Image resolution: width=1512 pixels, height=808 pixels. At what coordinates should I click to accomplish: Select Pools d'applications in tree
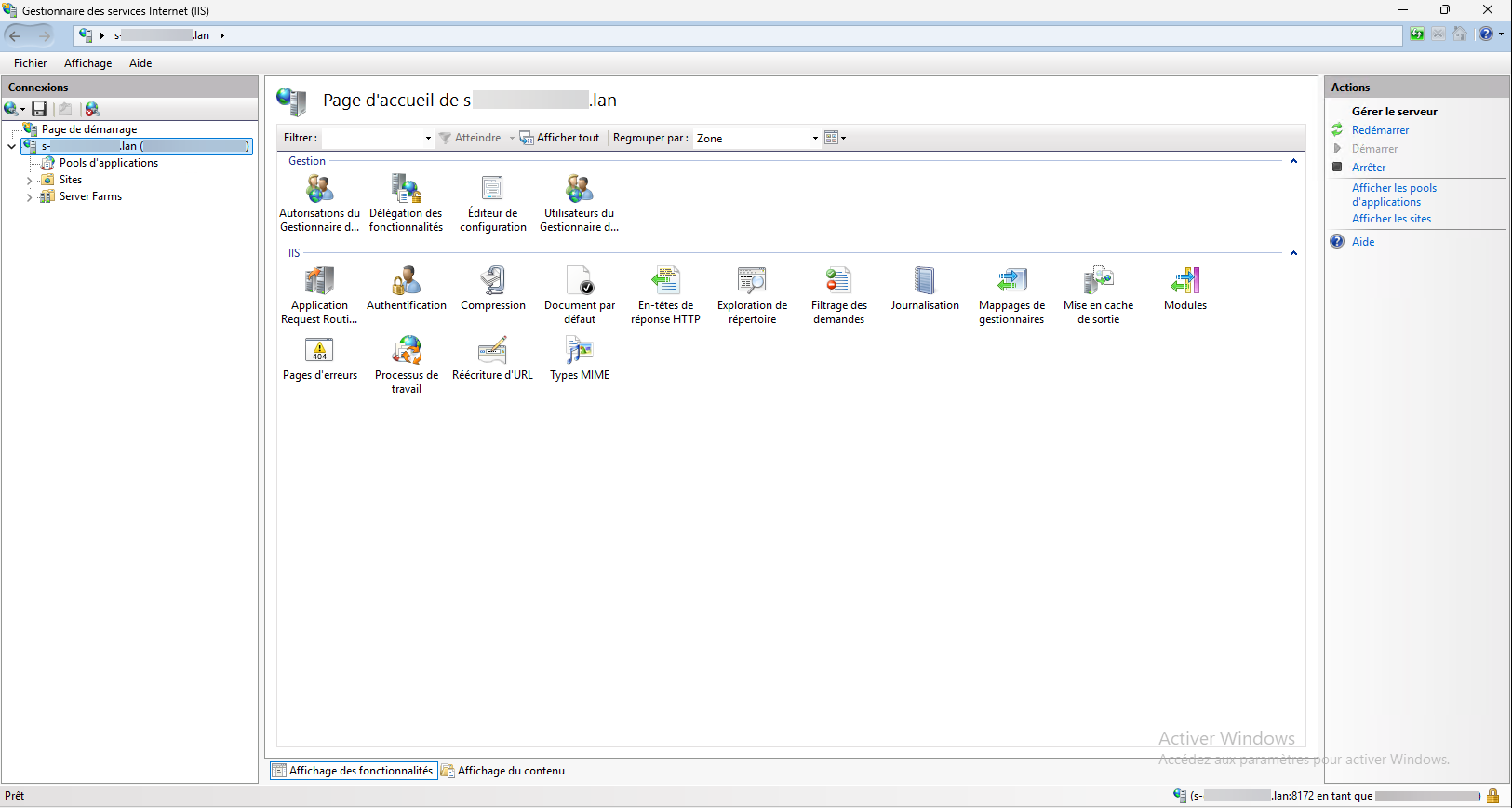pos(108,163)
